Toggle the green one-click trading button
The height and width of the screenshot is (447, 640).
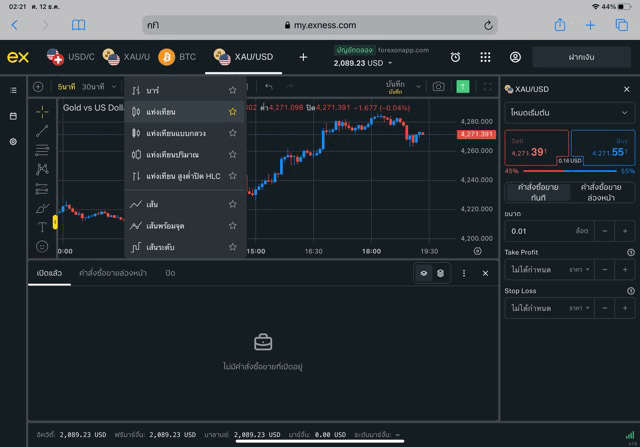(x=463, y=87)
